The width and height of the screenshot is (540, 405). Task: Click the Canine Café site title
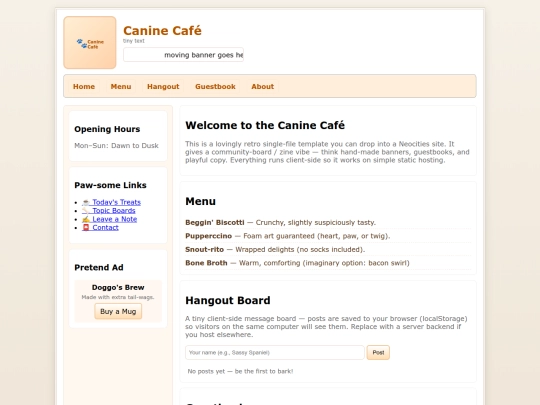pyautogui.click(x=162, y=31)
